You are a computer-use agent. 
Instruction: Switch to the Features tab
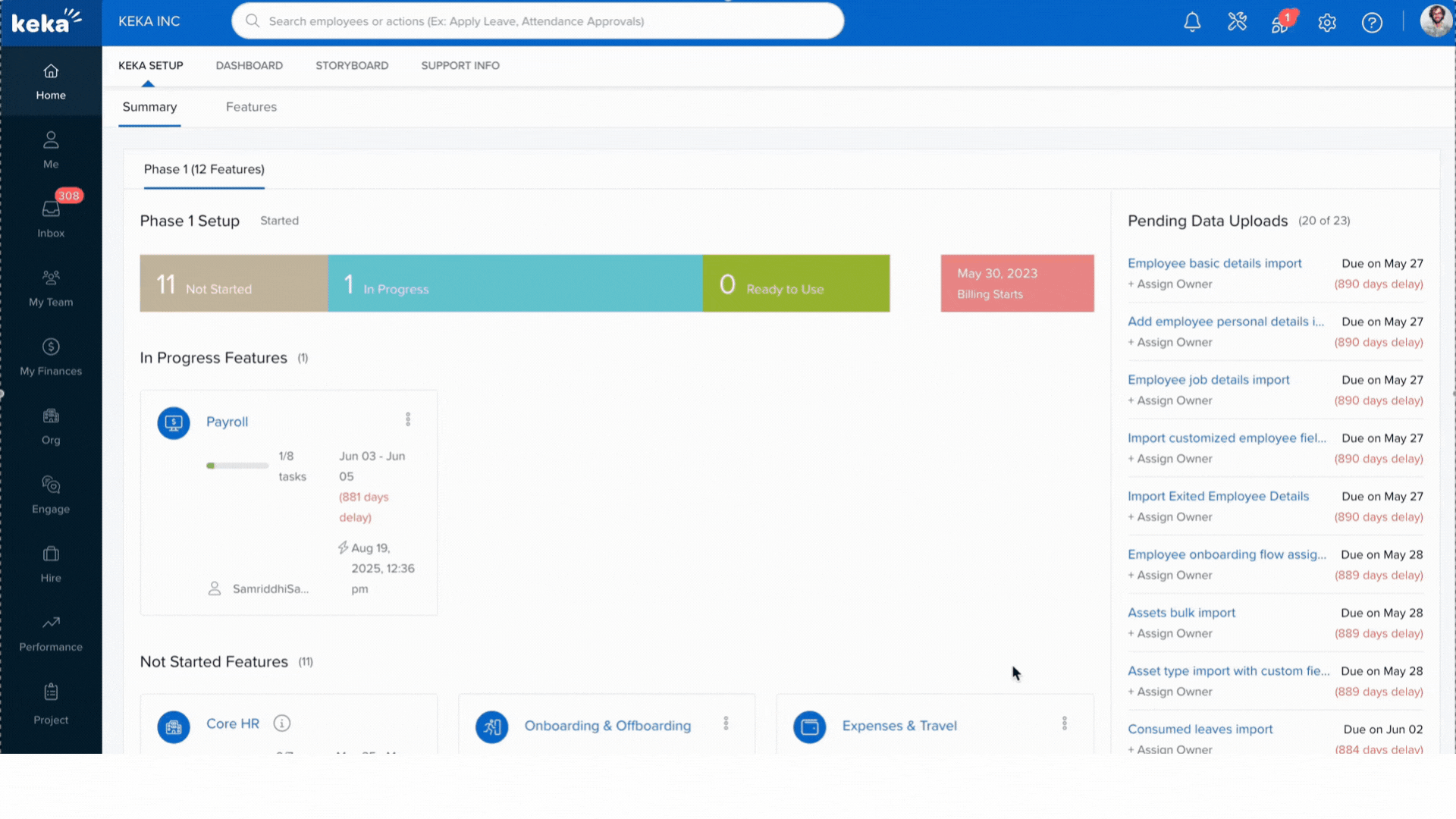tap(251, 107)
